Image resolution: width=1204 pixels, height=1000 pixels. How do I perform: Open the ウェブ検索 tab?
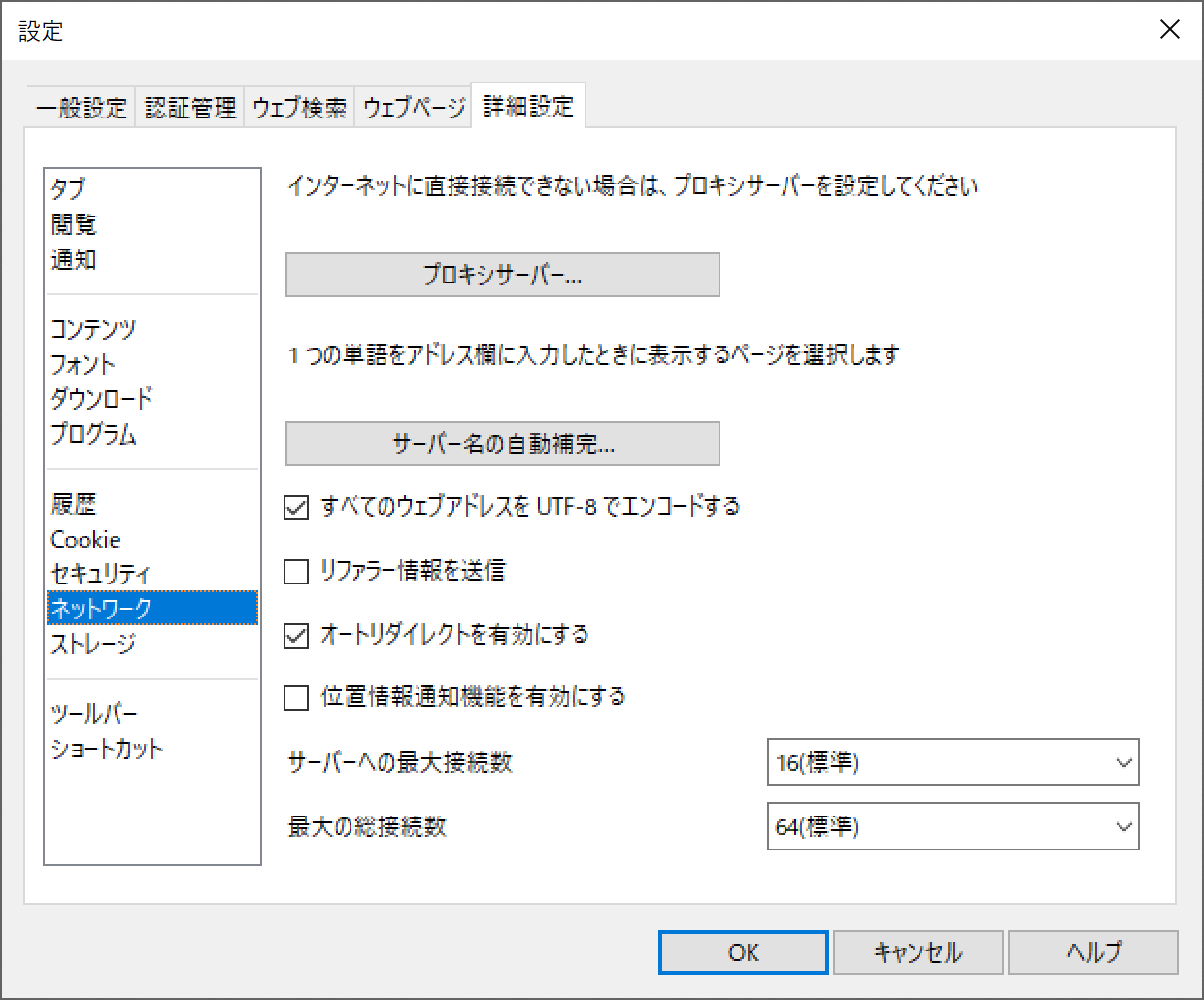[x=299, y=108]
